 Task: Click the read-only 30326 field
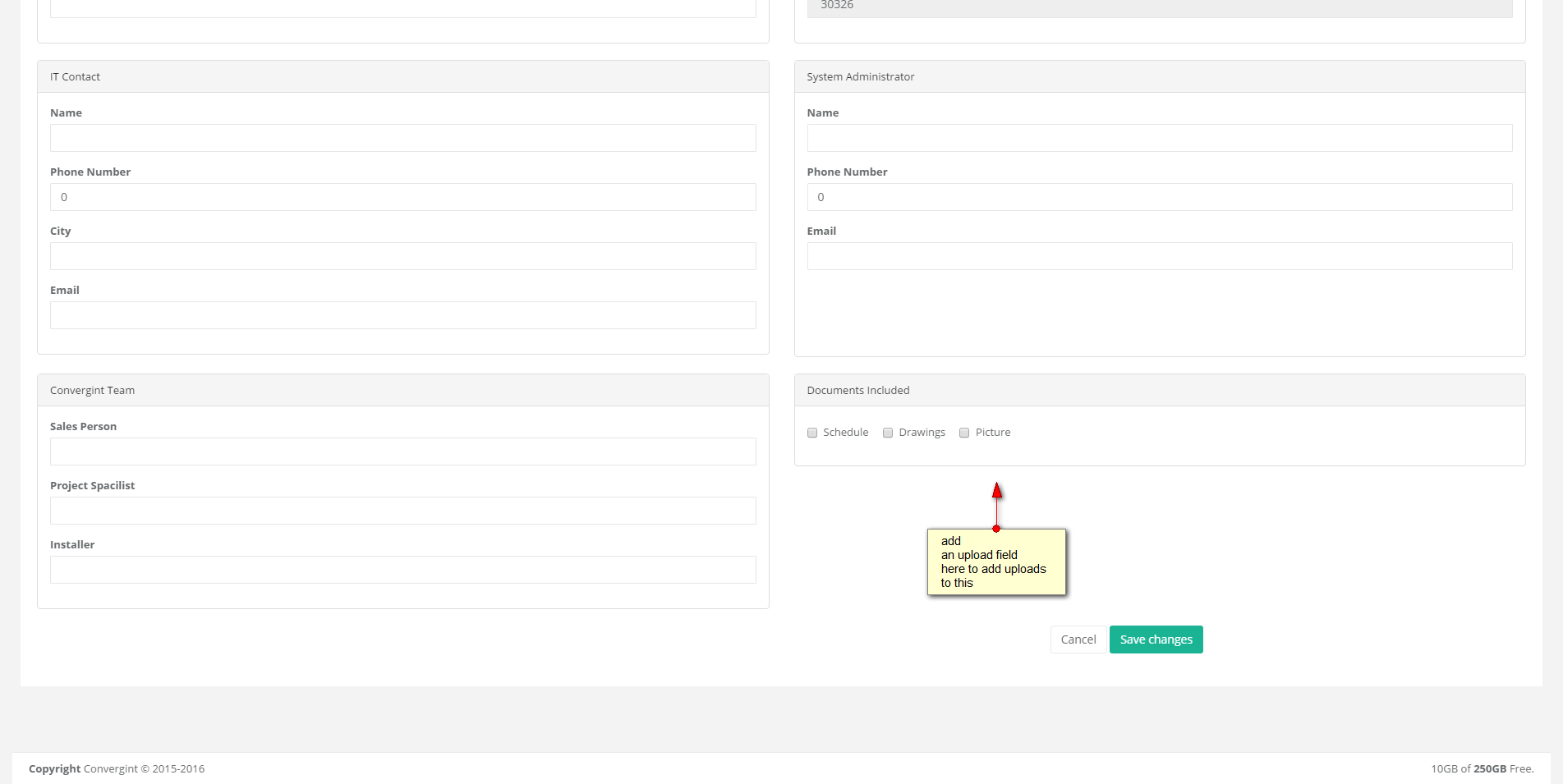click(1159, 7)
